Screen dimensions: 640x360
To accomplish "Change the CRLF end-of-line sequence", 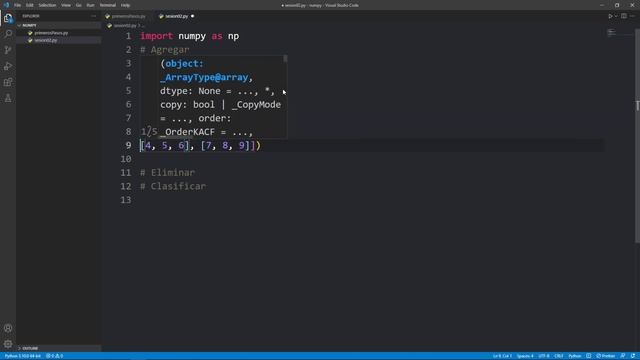I will (559, 356).
